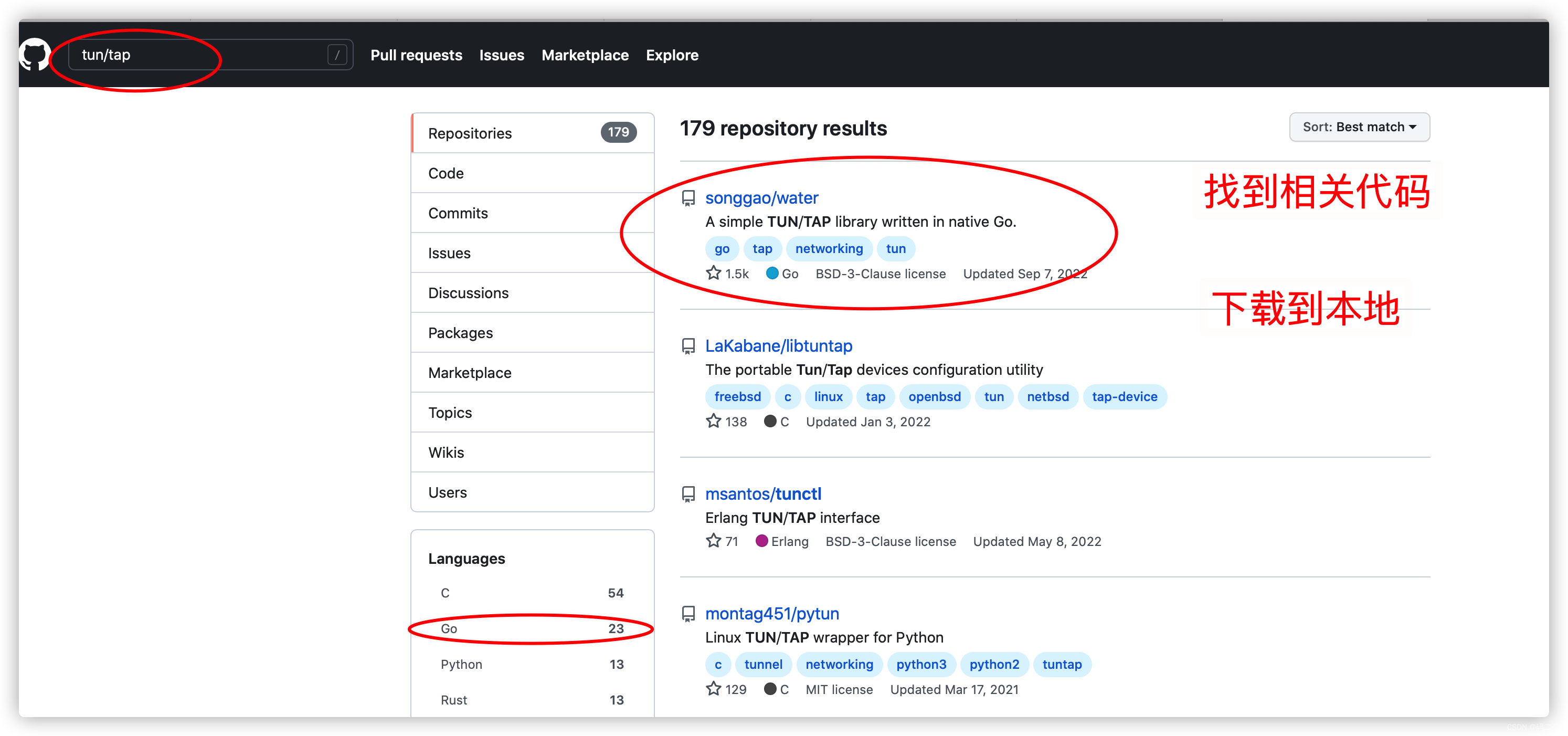Click 'Languages' sidebar heading
The height and width of the screenshot is (736, 1568).
click(467, 559)
